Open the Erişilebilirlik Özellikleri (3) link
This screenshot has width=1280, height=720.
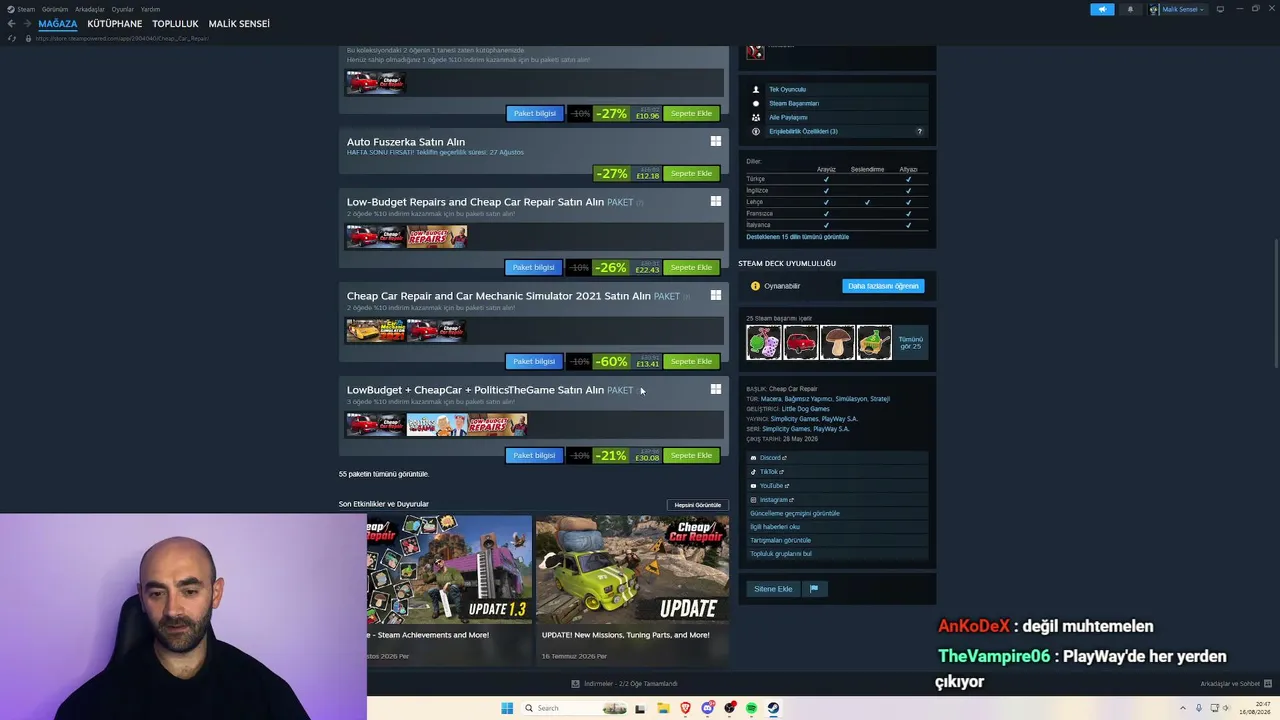(x=803, y=131)
